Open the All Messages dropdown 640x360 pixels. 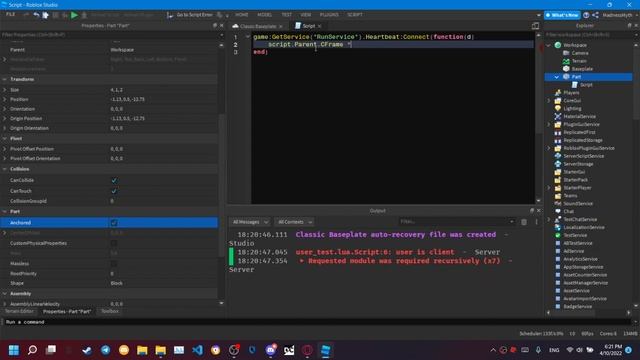point(250,222)
